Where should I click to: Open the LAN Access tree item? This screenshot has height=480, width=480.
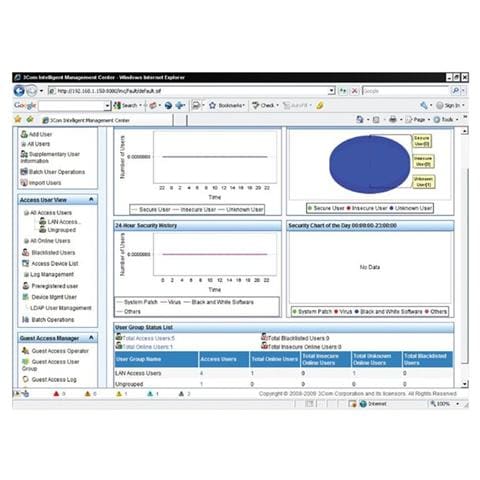pyautogui.click(x=64, y=221)
